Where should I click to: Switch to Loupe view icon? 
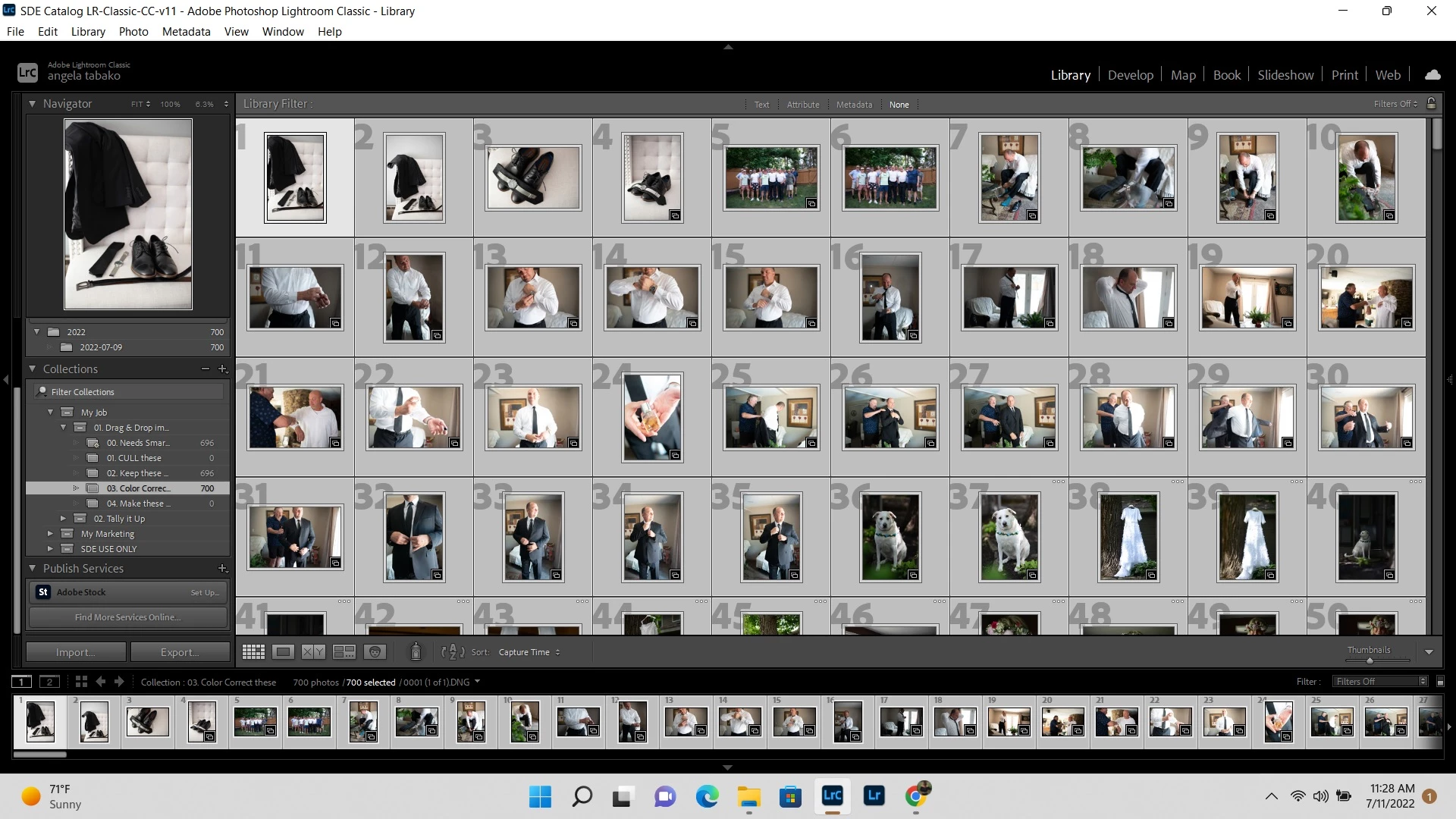pos(283,652)
